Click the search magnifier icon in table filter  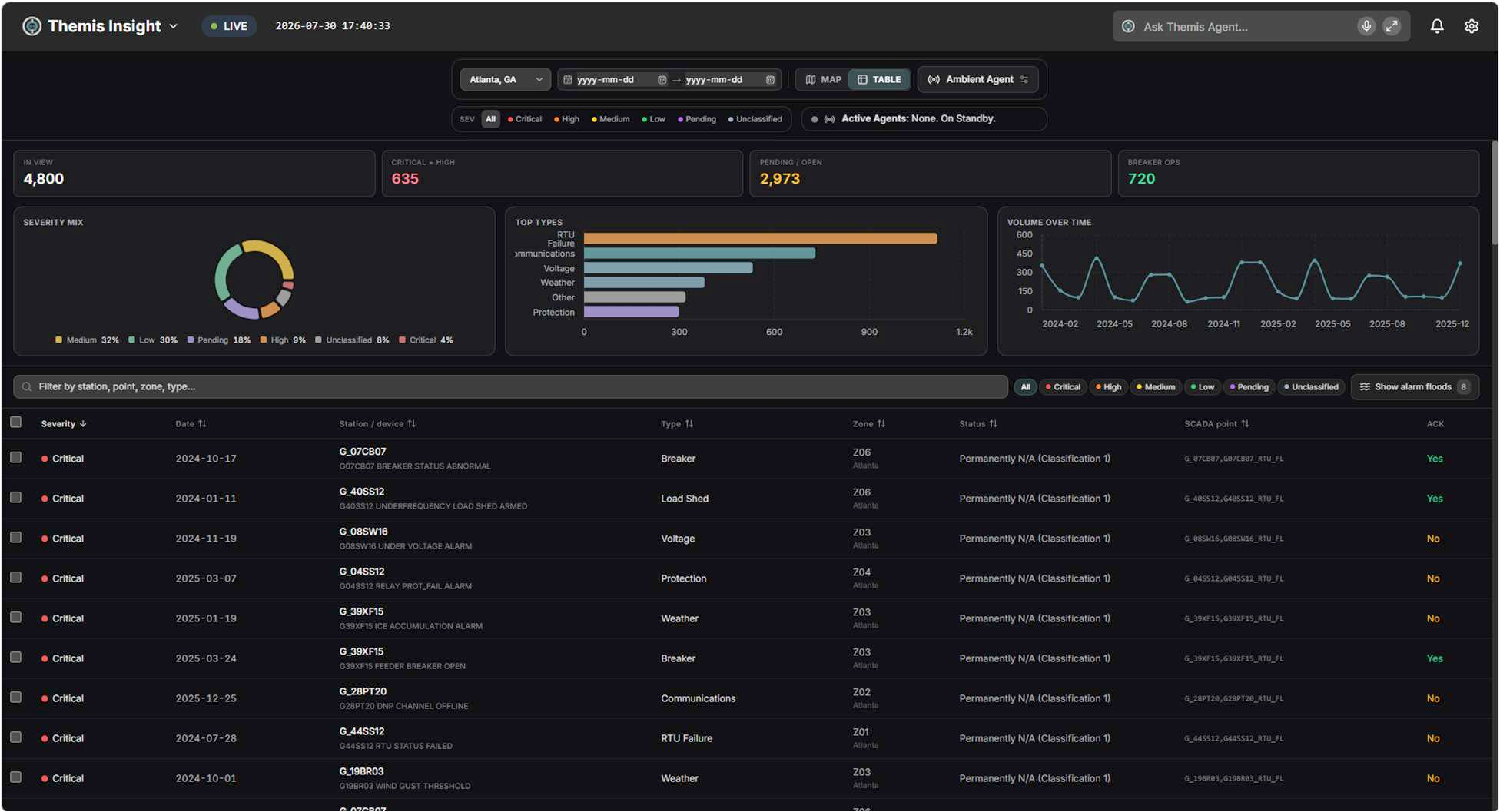(x=27, y=386)
